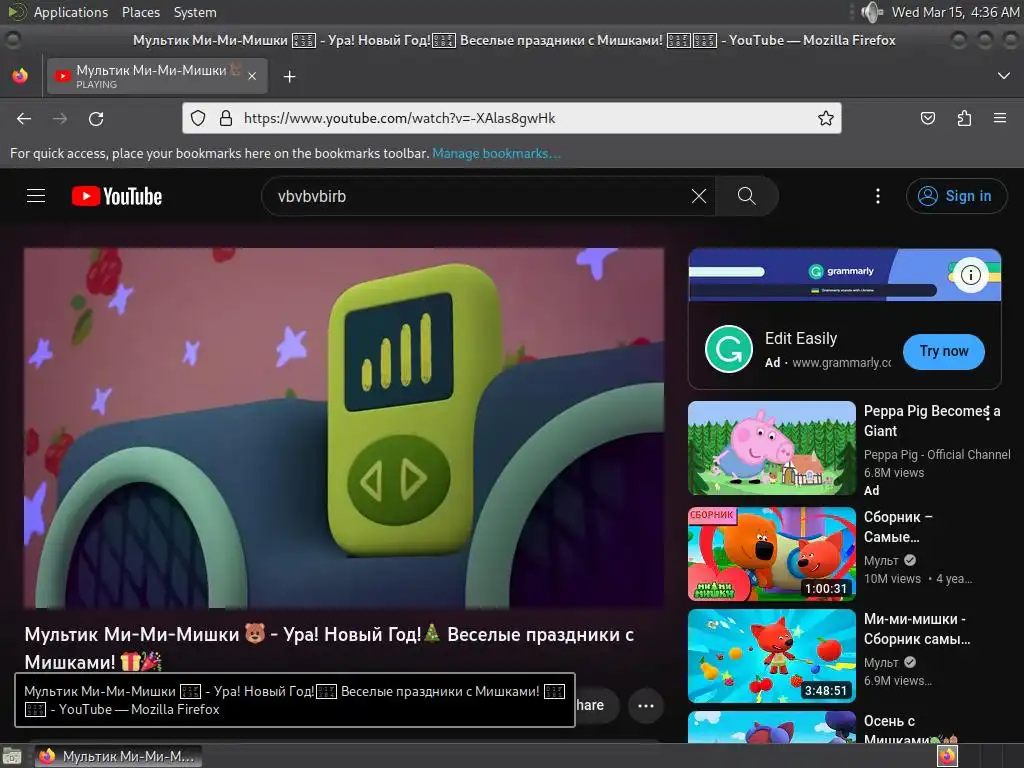Open the Applications menu
The width and height of the screenshot is (1024, 768).
coord(71,12)
